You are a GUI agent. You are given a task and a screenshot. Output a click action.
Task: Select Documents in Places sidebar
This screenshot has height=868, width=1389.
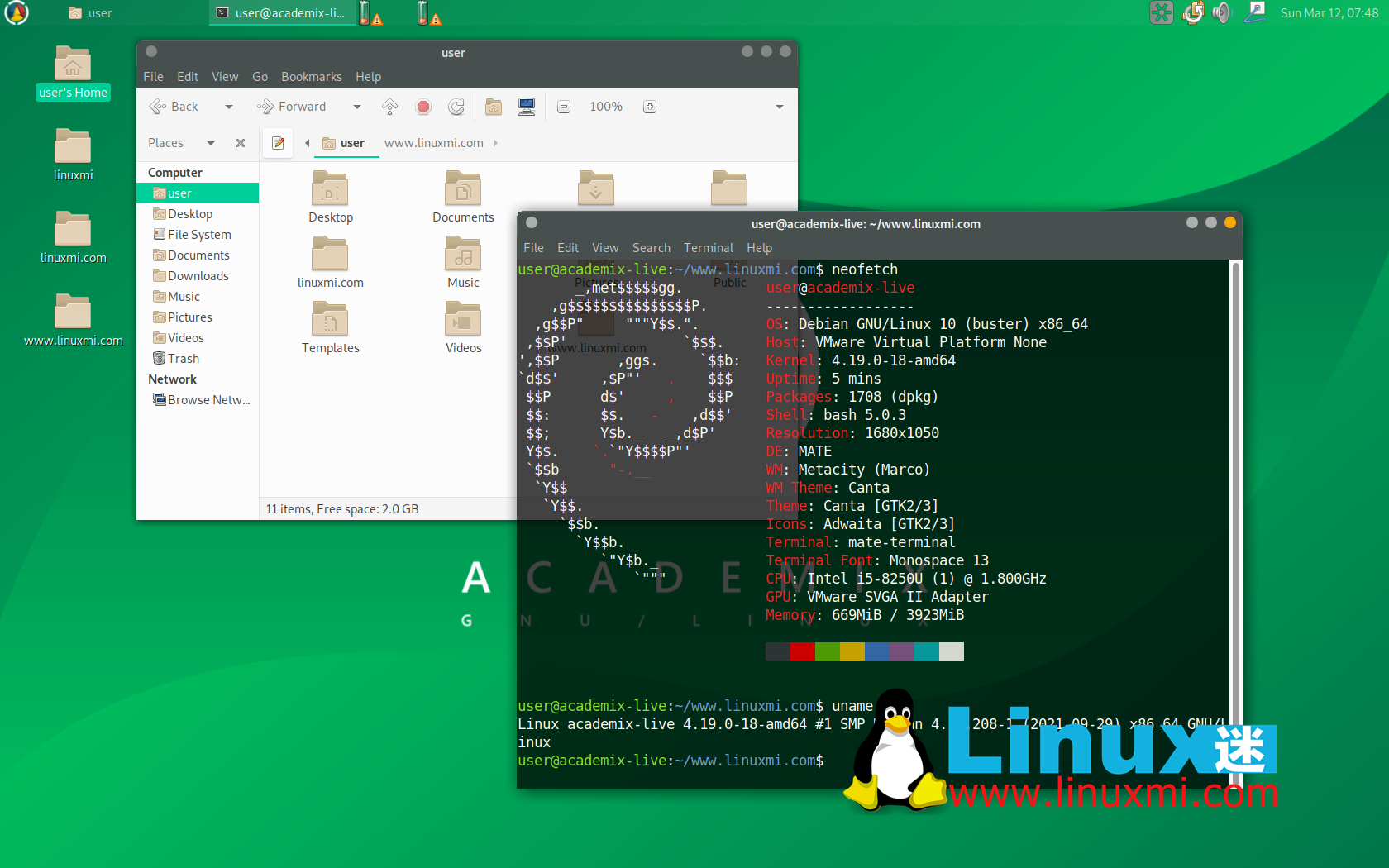[198, 255]
